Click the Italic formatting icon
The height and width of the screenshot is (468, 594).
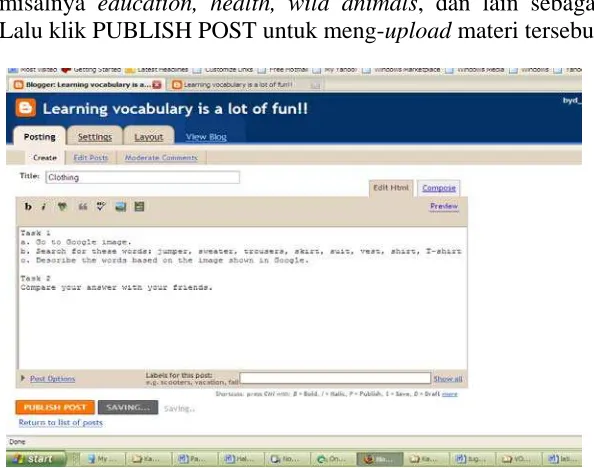click(44, 207)
